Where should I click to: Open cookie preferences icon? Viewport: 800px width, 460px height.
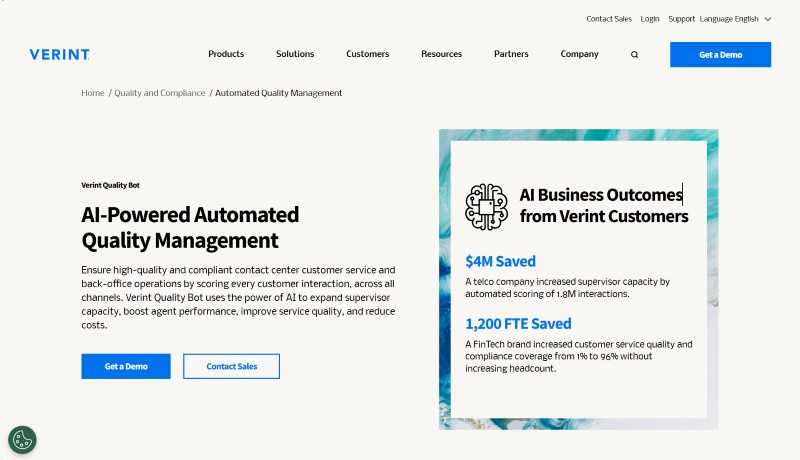pos(22,440)
